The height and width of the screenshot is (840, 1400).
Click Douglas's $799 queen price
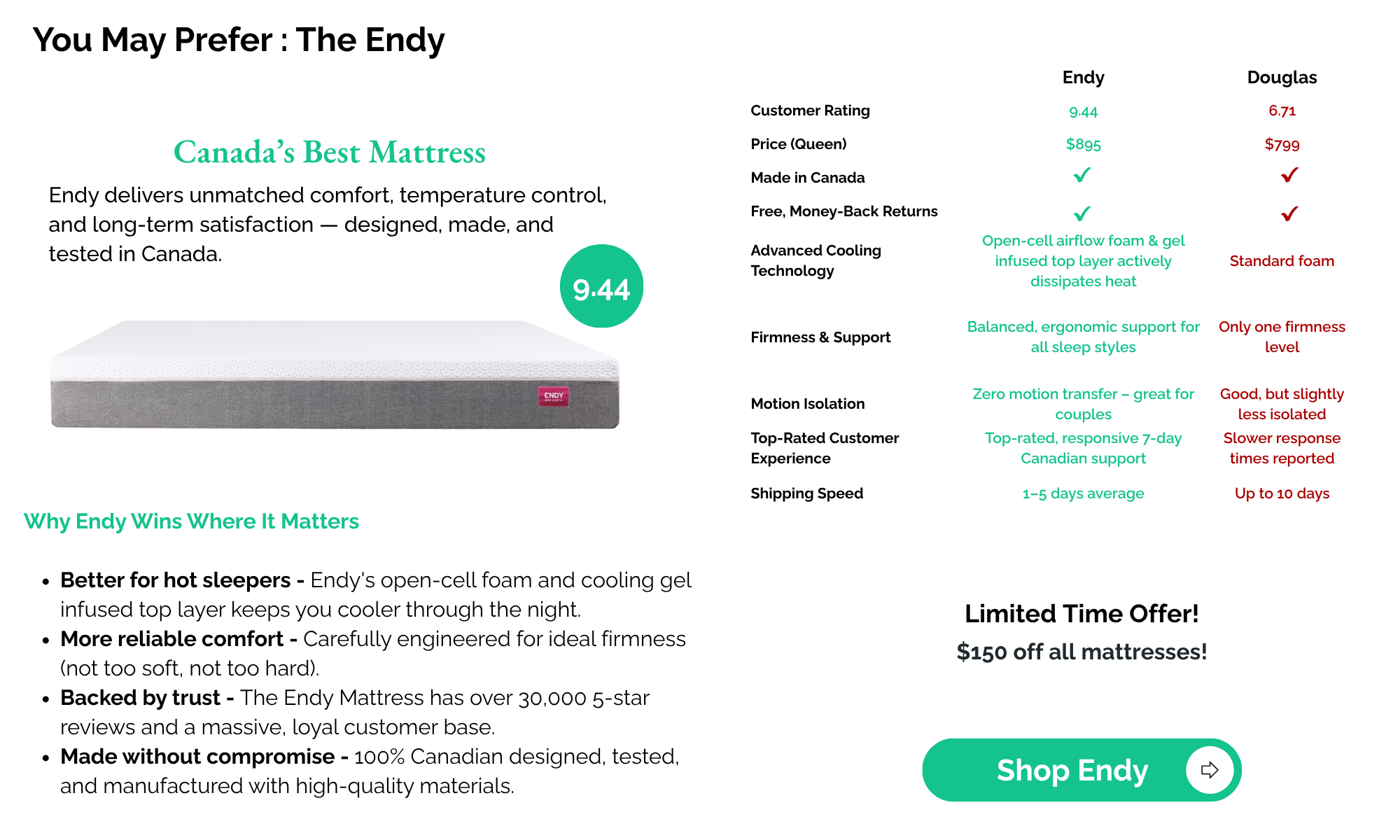1282,144
